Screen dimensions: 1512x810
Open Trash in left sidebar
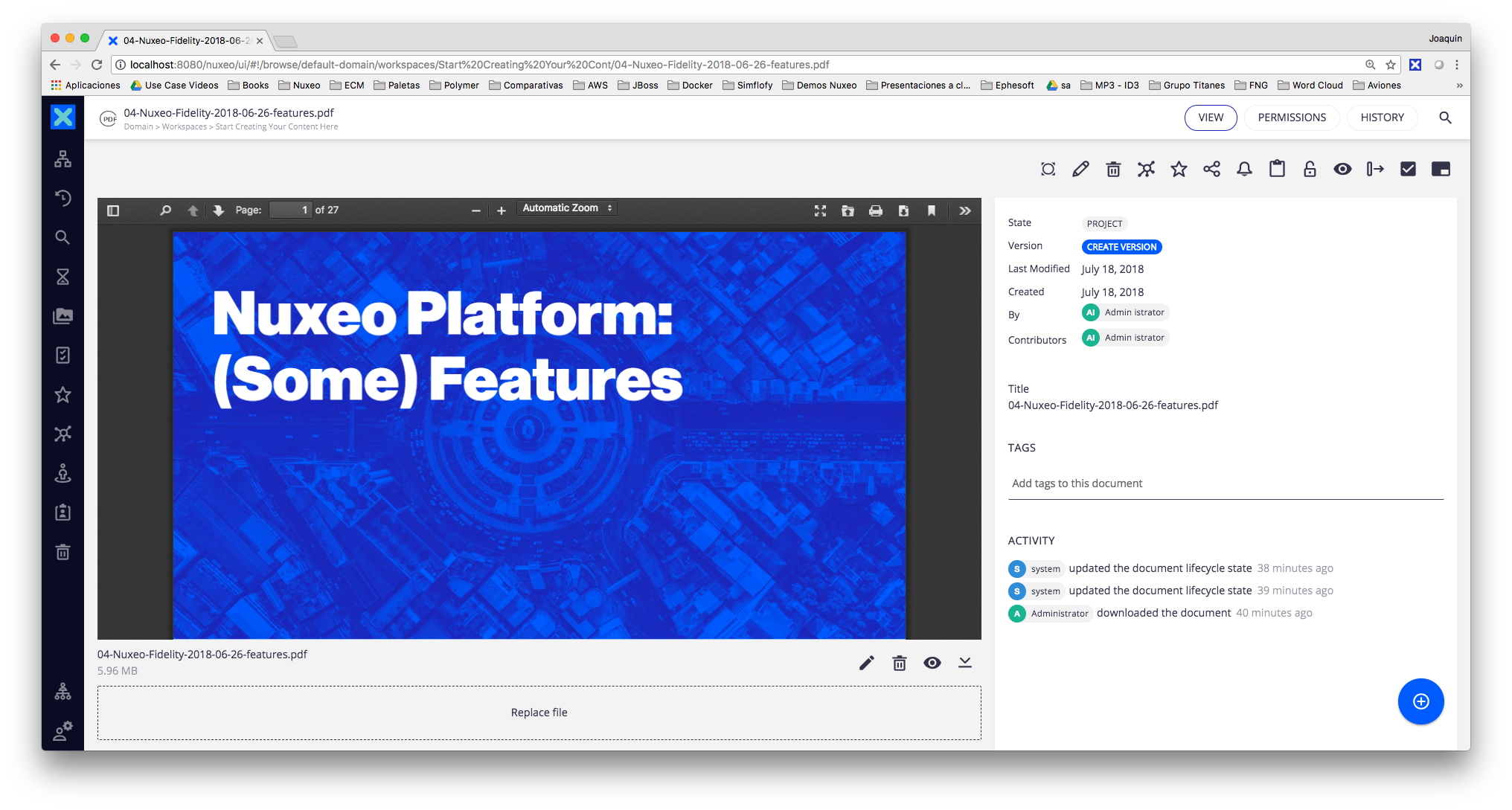[63, 552]
